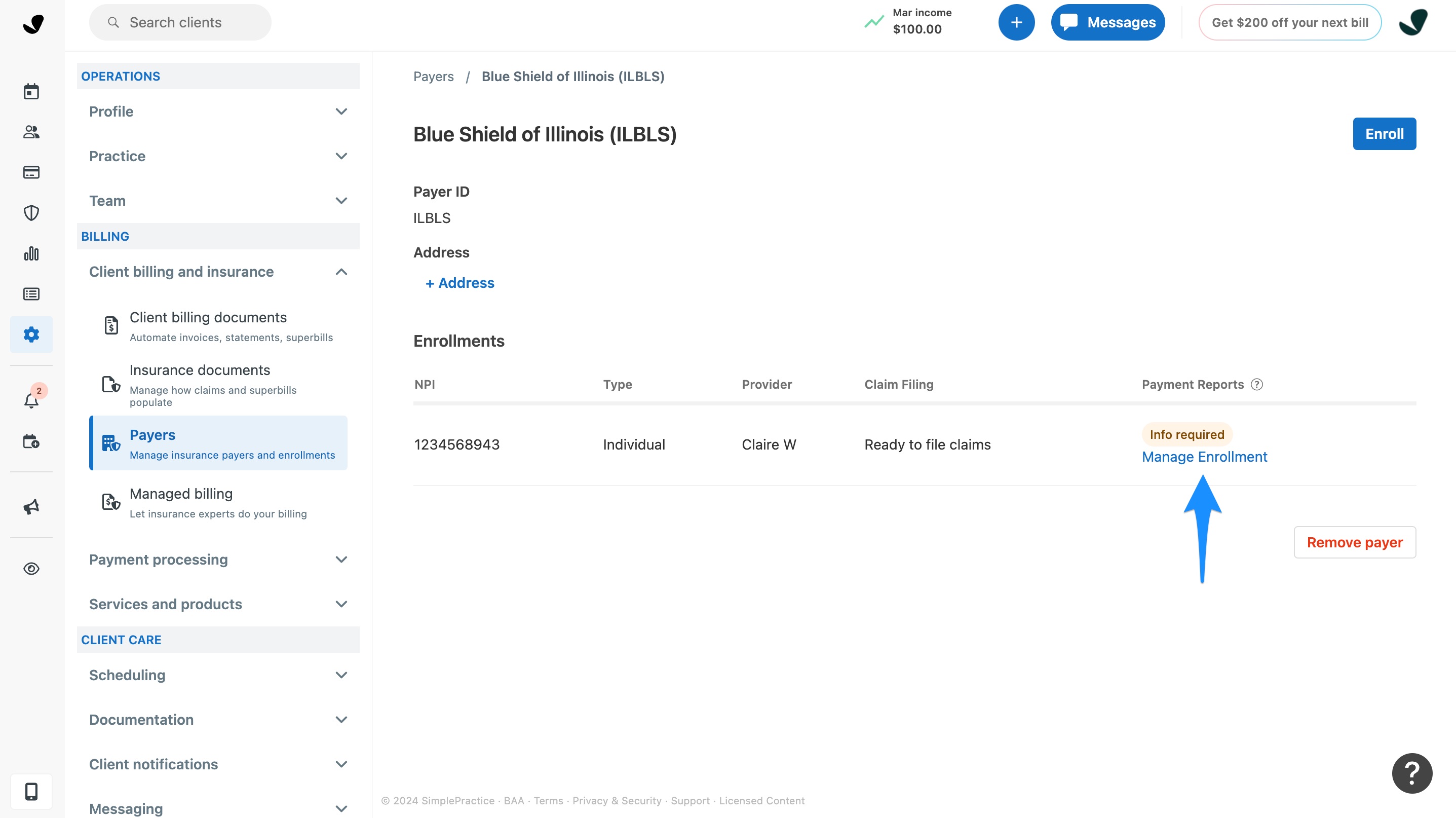The width and height of the screenshot is (1456, 818).
Task: Open the help question mark icon
Action: [x=1412, y=773]
